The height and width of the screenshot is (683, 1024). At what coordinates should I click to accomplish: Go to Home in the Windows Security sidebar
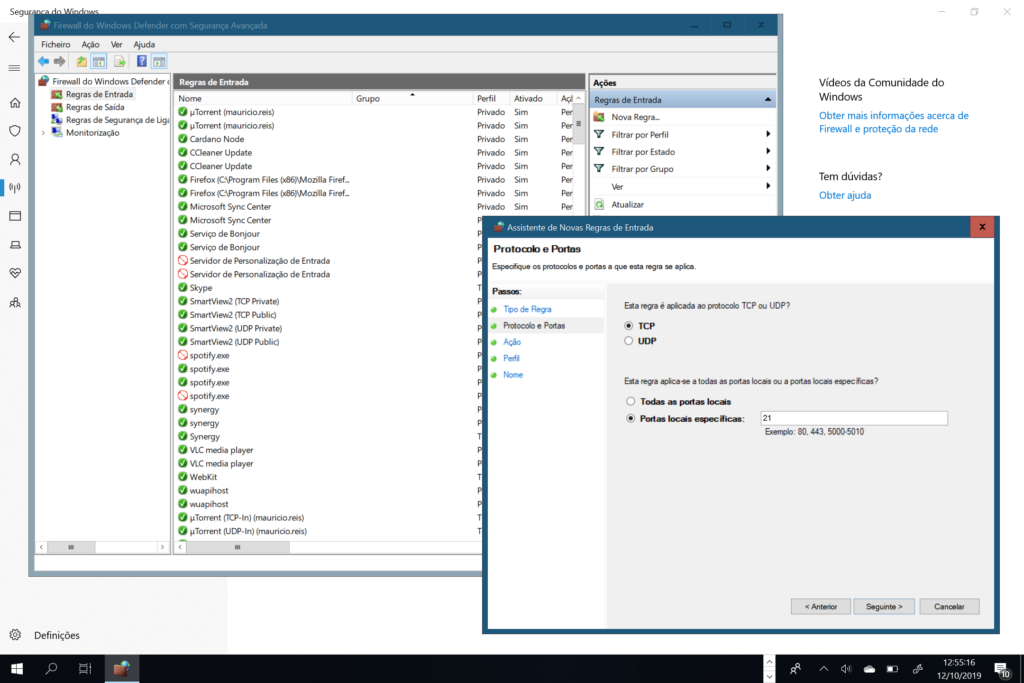click(15, 103)
